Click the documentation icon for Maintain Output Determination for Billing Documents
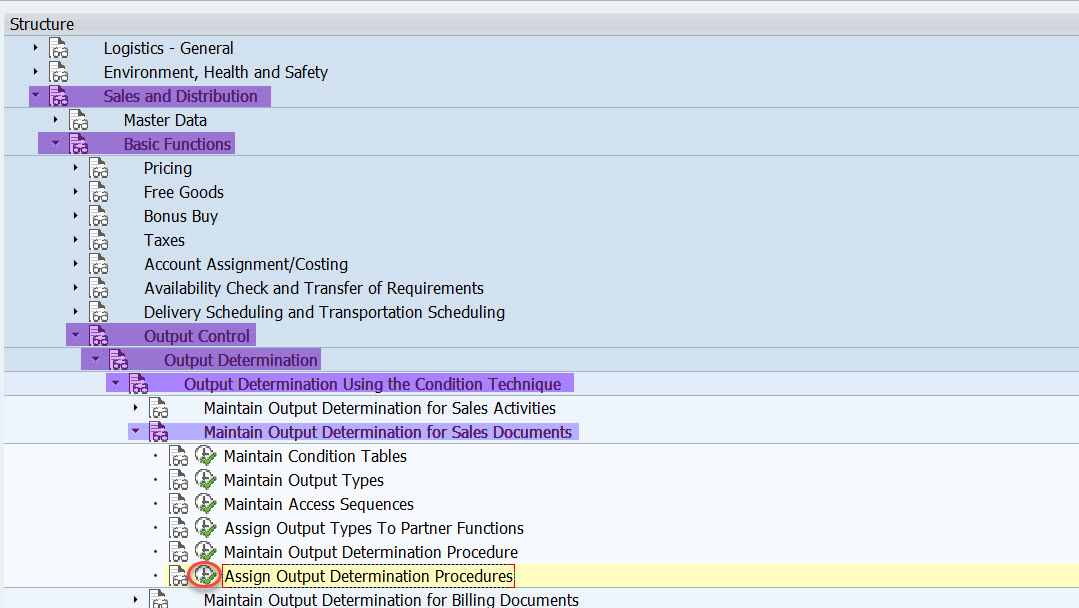Viewport: 1079px width, 608px height. (158, 599)
